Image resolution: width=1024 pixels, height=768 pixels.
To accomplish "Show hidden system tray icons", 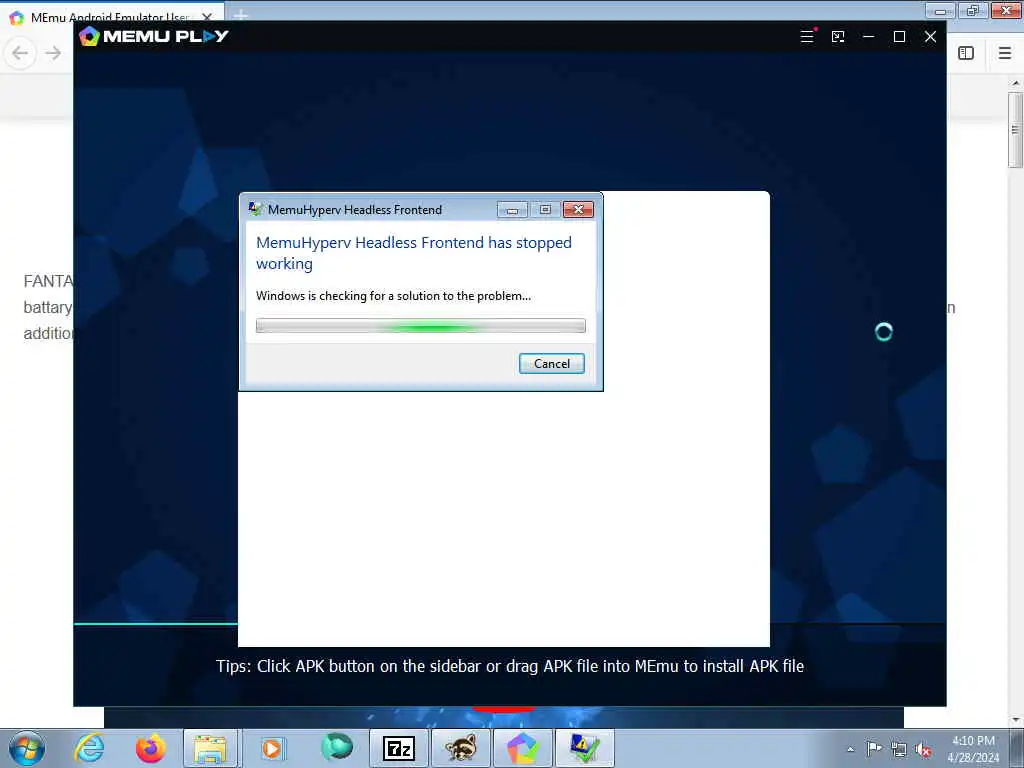I will coord(850,749).
